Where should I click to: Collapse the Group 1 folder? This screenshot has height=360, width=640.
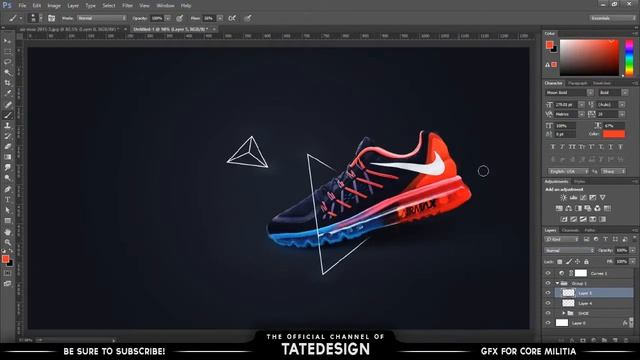(557, 283)
